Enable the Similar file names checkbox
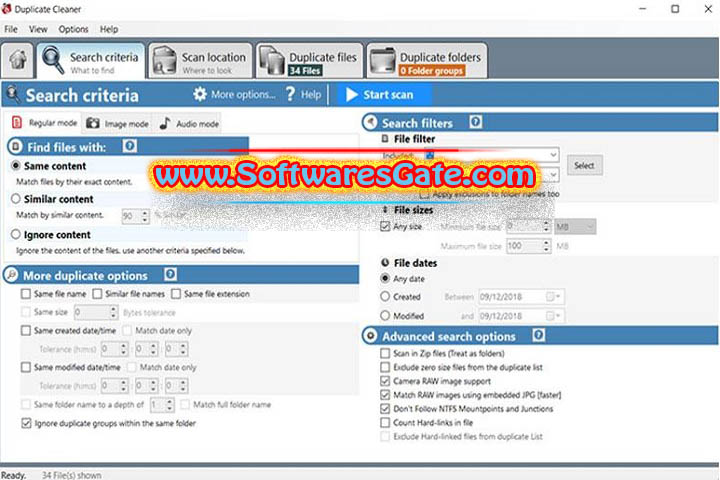The width and height of the screenshot is (720, 480). coord(97,294)
